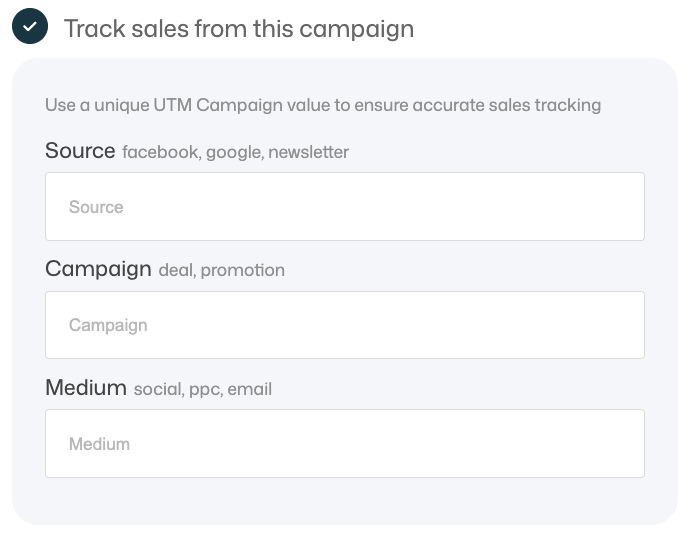Click the Campaign field heading
The image size is (690, 534).
click(x=98, y=269)
